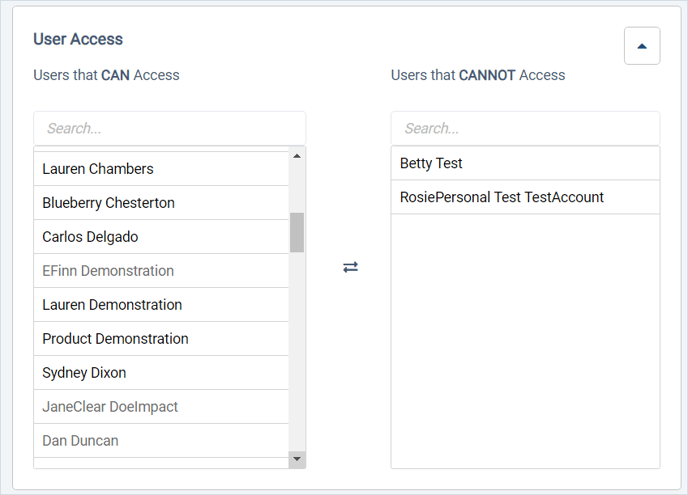Collapse the User Access panel
Screen dimensions: 688x495
(x=642, y=46)
